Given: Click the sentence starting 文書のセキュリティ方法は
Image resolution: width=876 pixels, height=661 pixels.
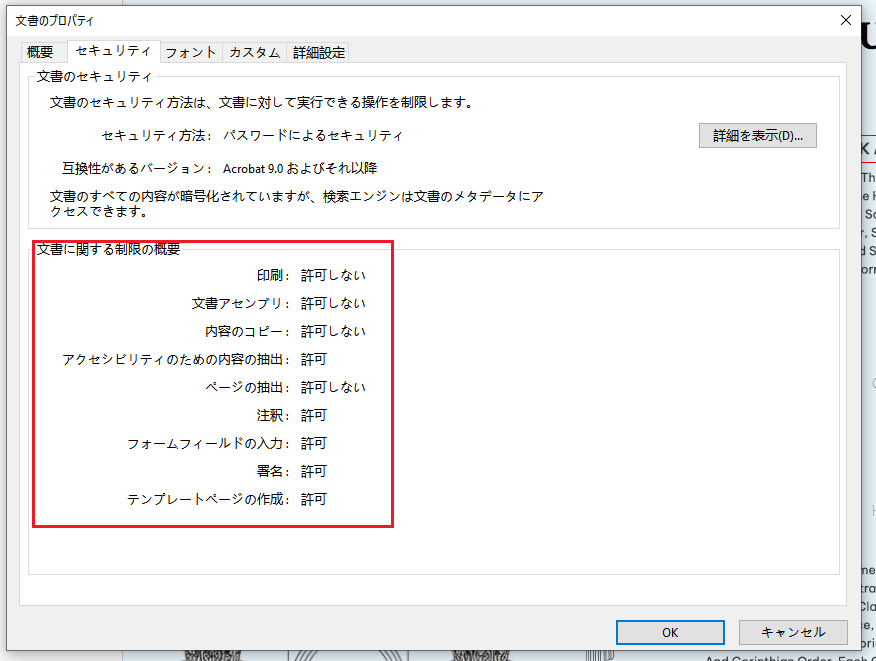Looking at the screenshot, I should 262,102.
